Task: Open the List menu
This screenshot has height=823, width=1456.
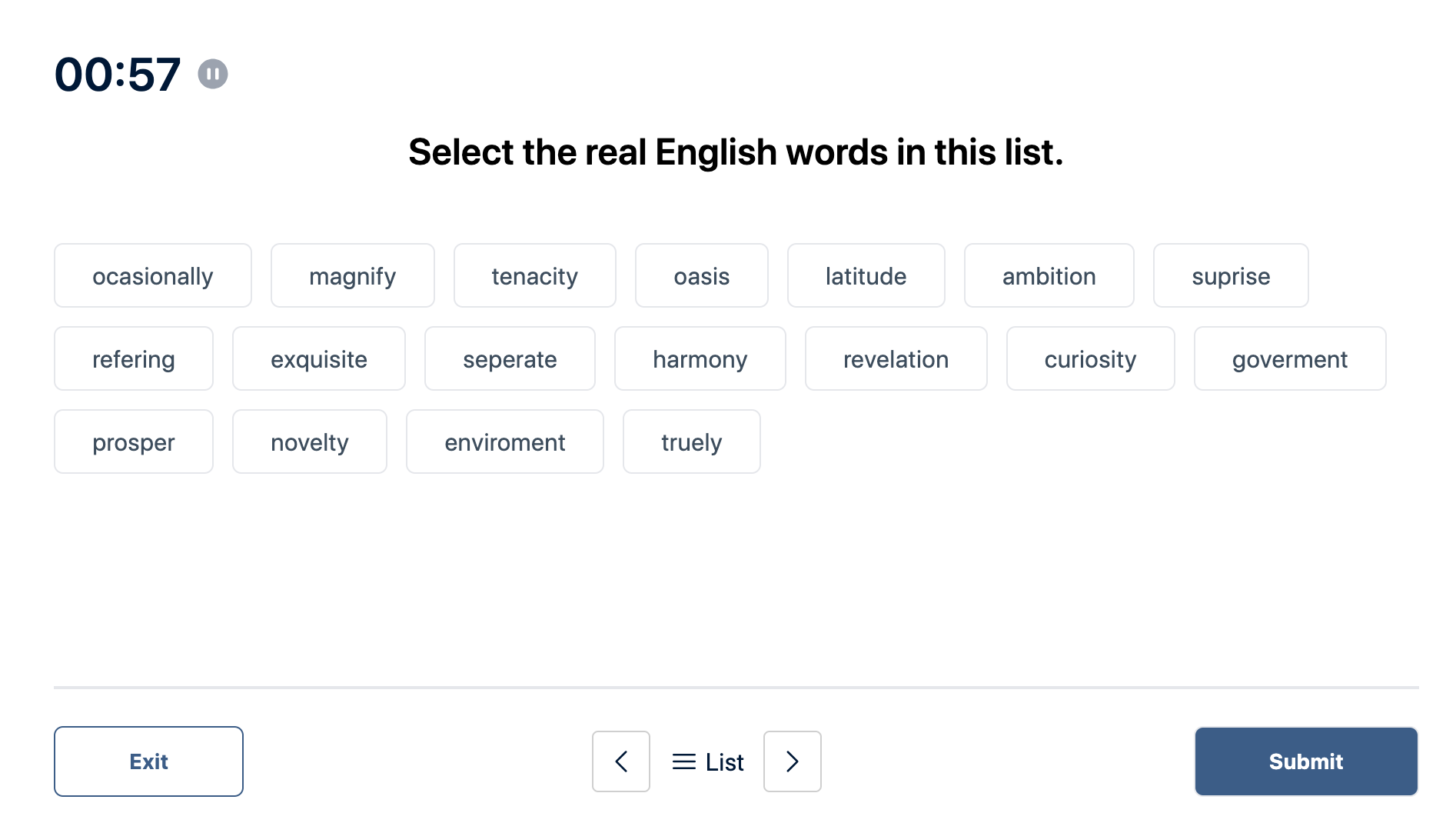Action: [x=707, y=761]
